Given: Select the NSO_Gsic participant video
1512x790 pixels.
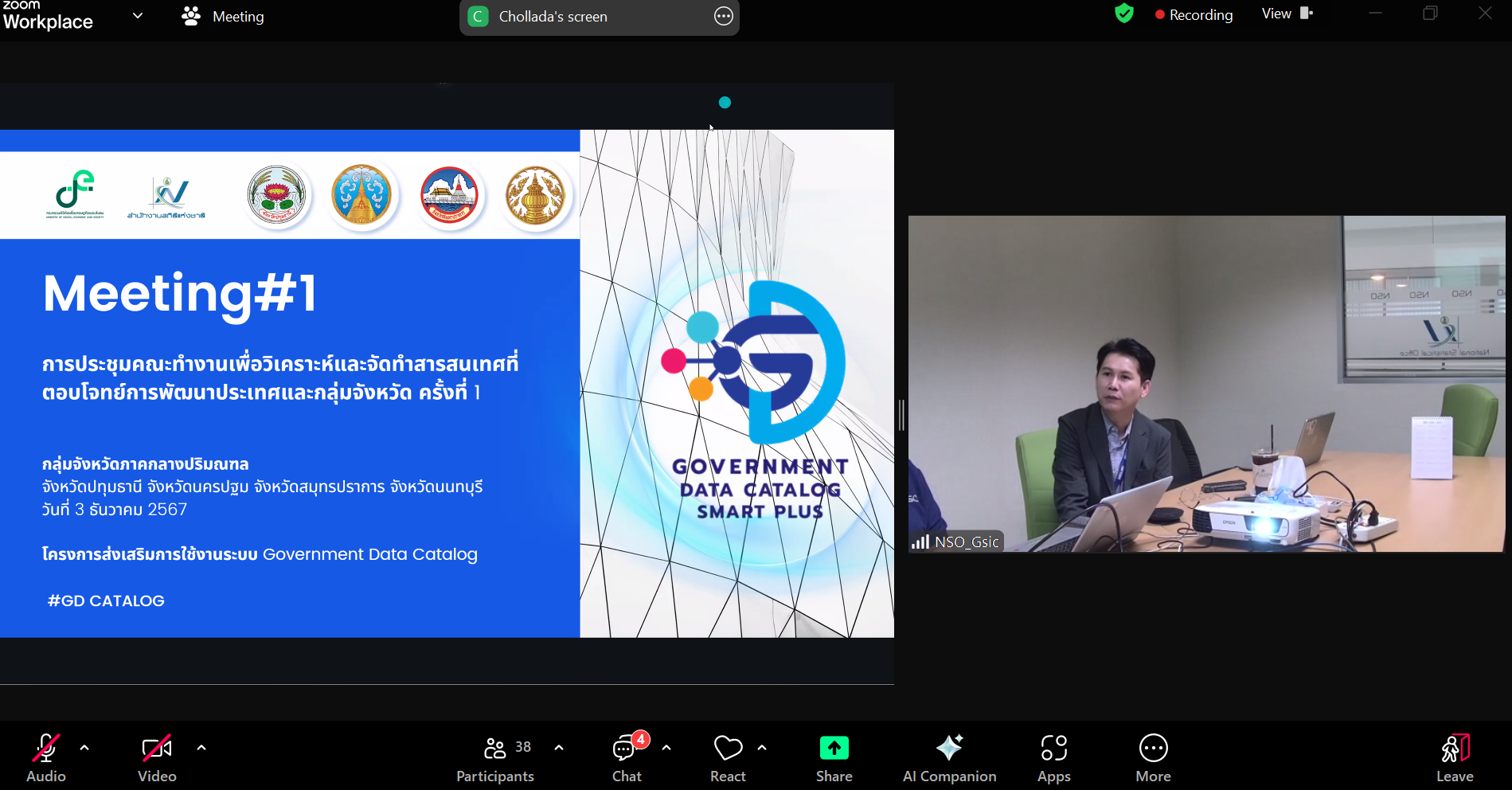Looking at the screenshot, I should pos(1206,383).
